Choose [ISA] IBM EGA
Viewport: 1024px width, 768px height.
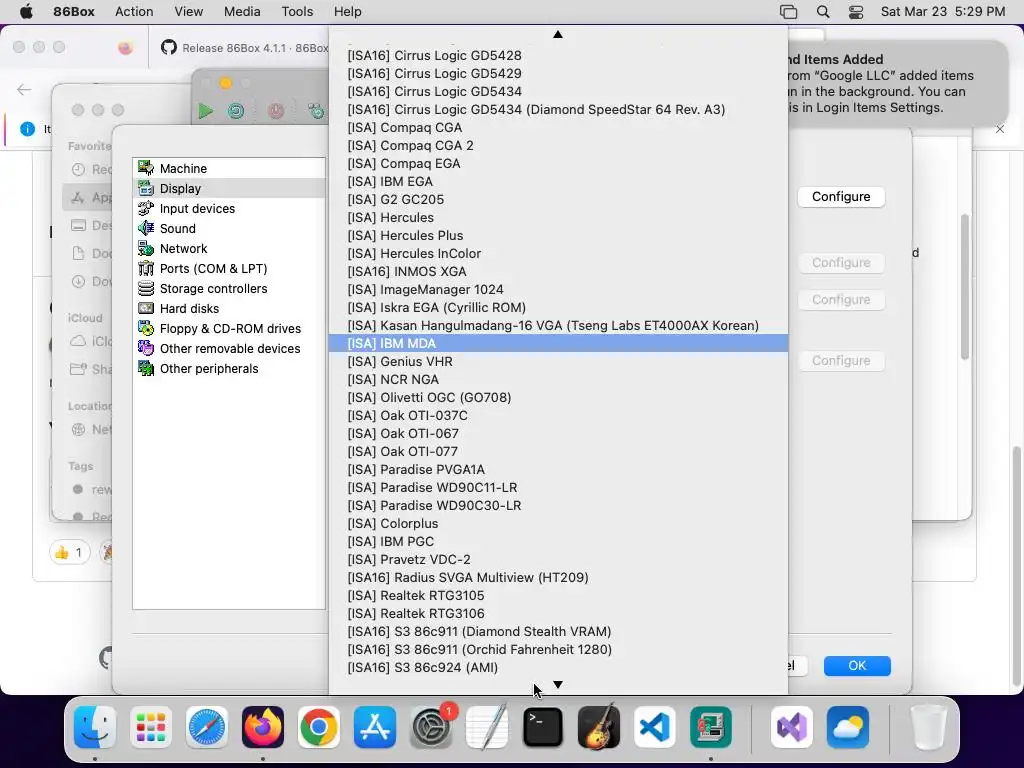pyautogui.click(x=558, y=182)
